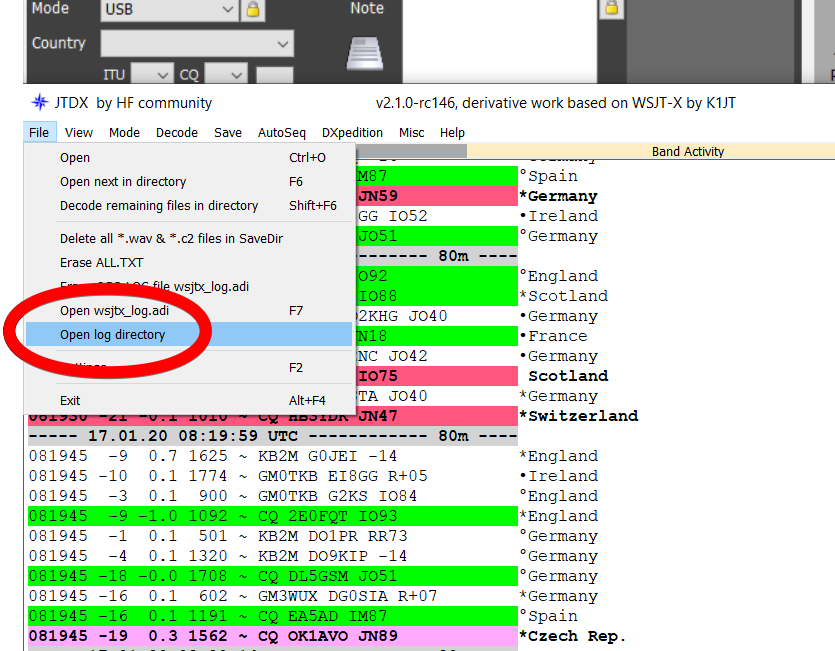Open the AutoSeq menu
The width and height of the screenshot is (835, 651).
coord(282,133)
